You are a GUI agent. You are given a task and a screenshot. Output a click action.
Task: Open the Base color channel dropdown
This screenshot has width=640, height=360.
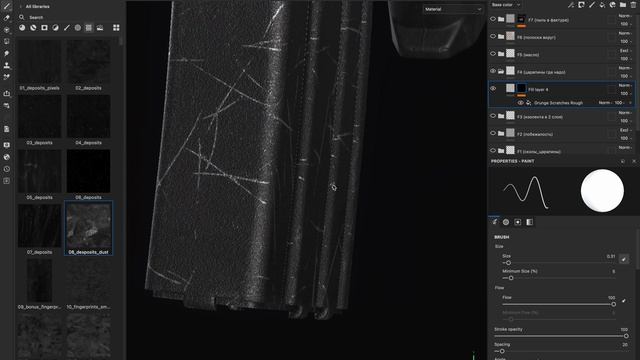click(506, 5)
